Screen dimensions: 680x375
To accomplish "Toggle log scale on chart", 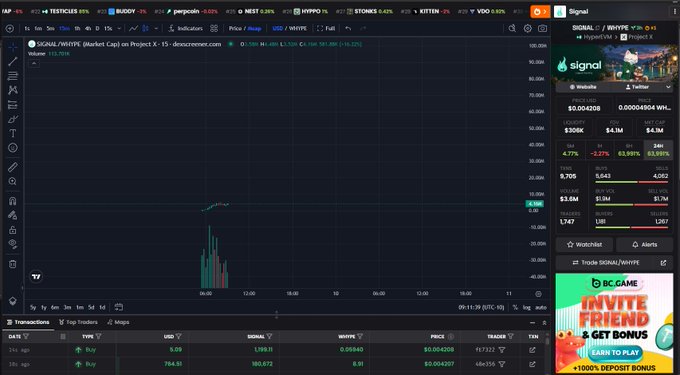I will coord(526,307).
